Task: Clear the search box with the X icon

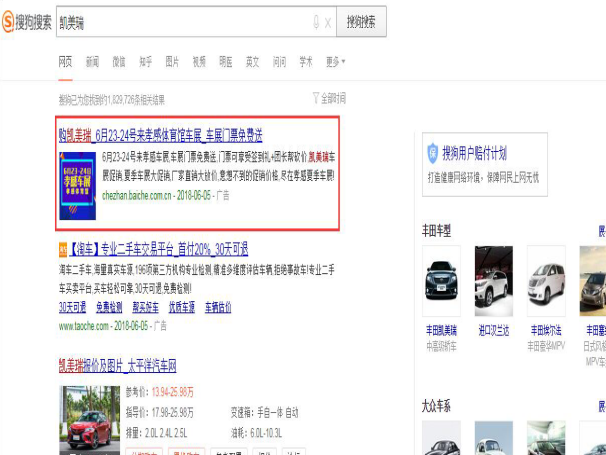Action: (328, 23)
